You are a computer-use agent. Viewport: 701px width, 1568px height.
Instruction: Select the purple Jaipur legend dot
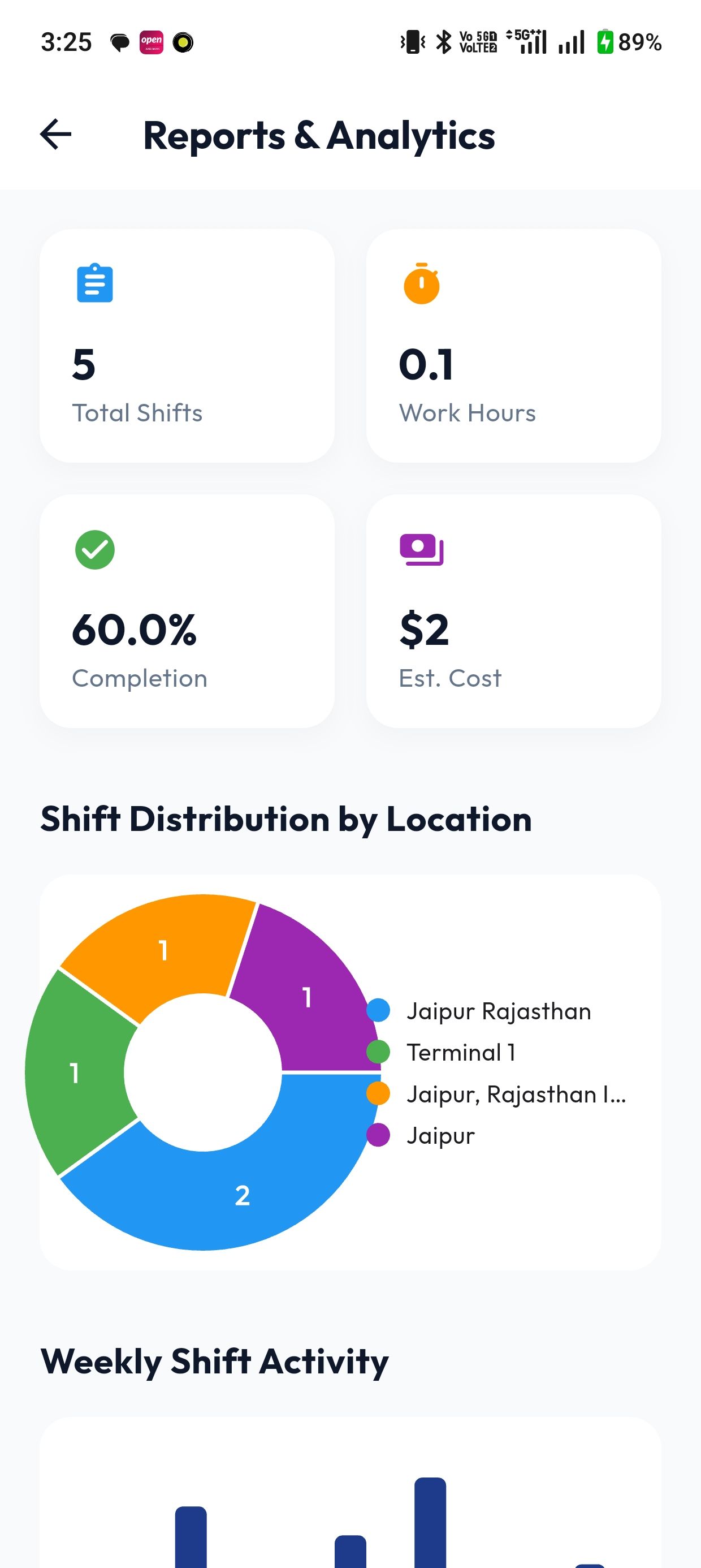coord(379,1135)
